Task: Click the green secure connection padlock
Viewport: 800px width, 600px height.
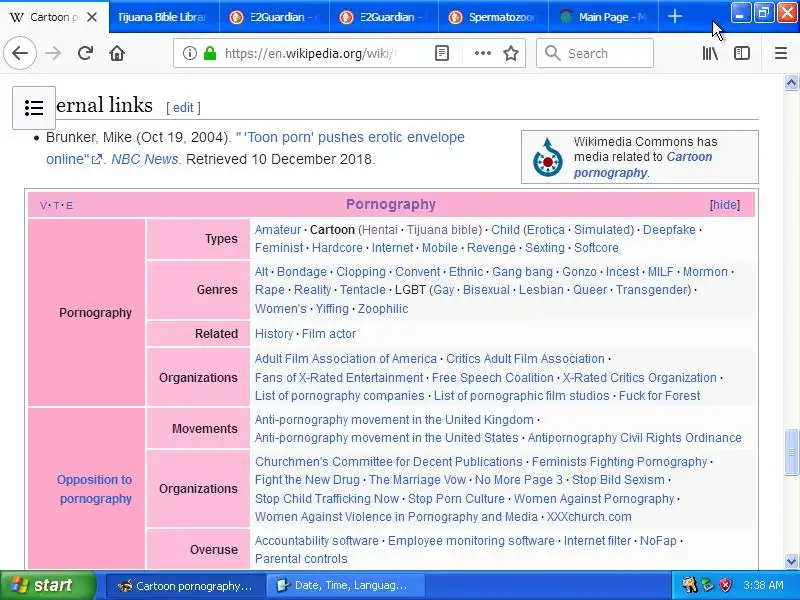Action: pyautogui.click(x=210, y=53)
